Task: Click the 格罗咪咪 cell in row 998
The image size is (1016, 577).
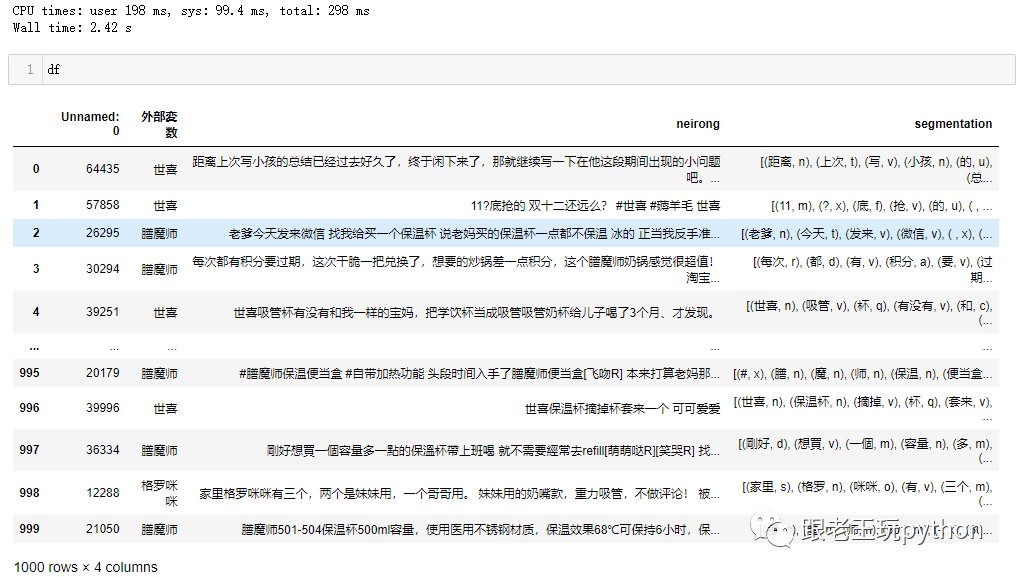Action: pyautogui.click(x=159, y=493)
